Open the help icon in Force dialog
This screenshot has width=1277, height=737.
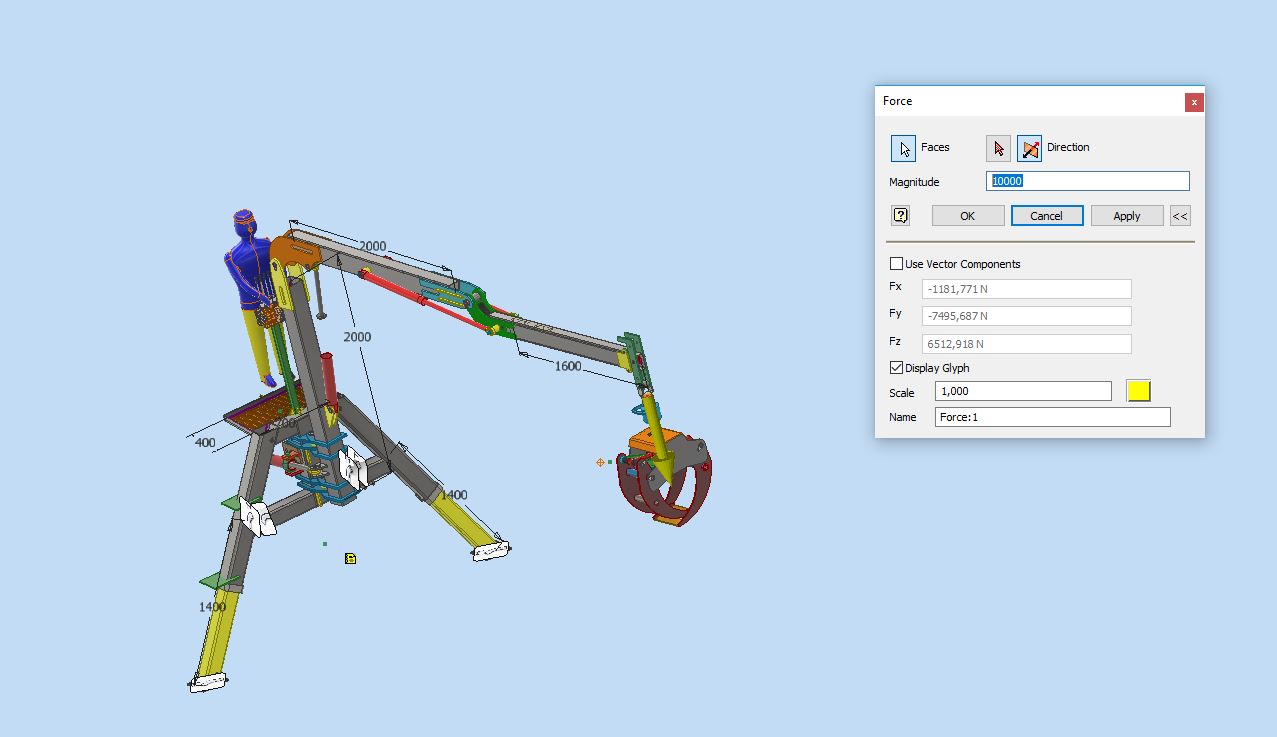tap(900, 216)
